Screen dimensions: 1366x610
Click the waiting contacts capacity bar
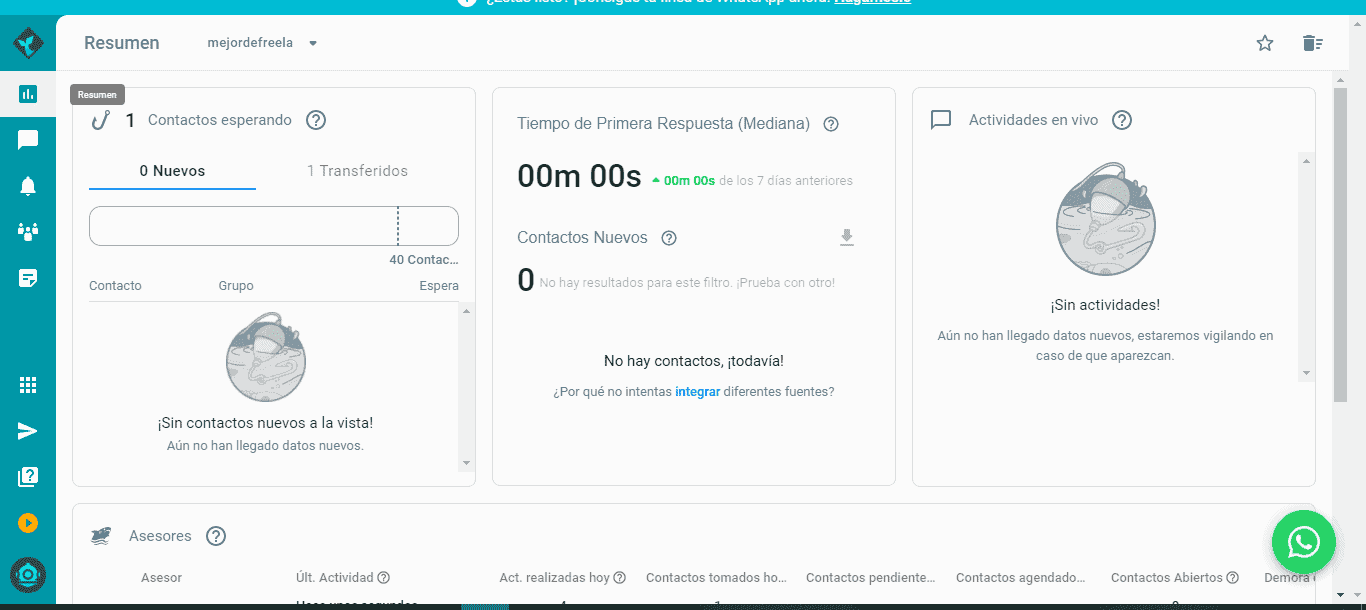(x=273, y=226)
